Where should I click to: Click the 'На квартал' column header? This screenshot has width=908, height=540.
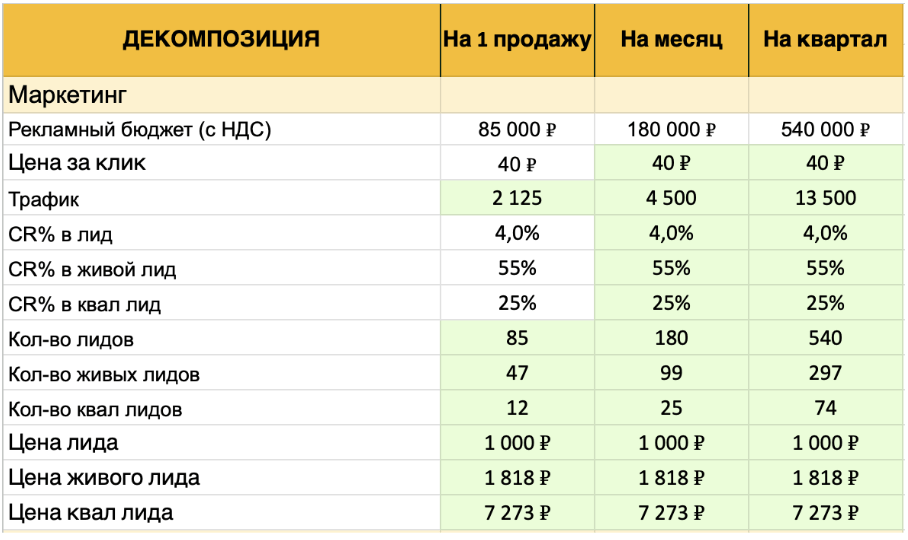point(825,40)
